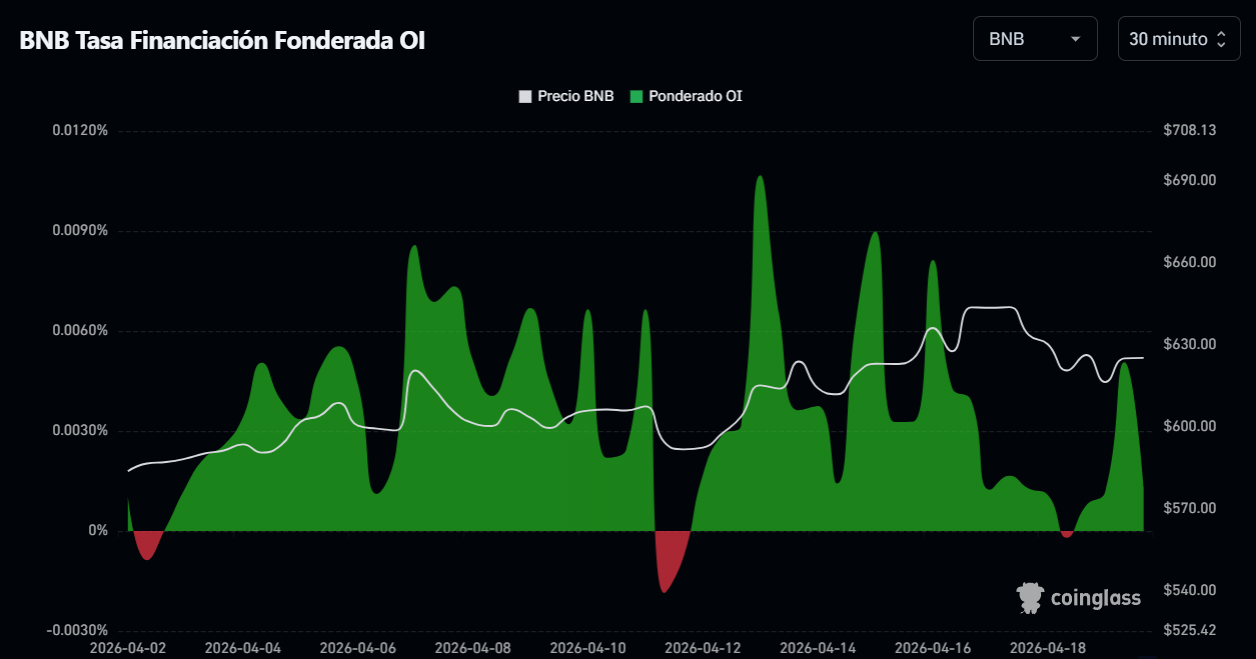Viewport: 1256px width, 659px height.
Task: Click the 0% baseline axis label
Action: (x=97, y=531)
